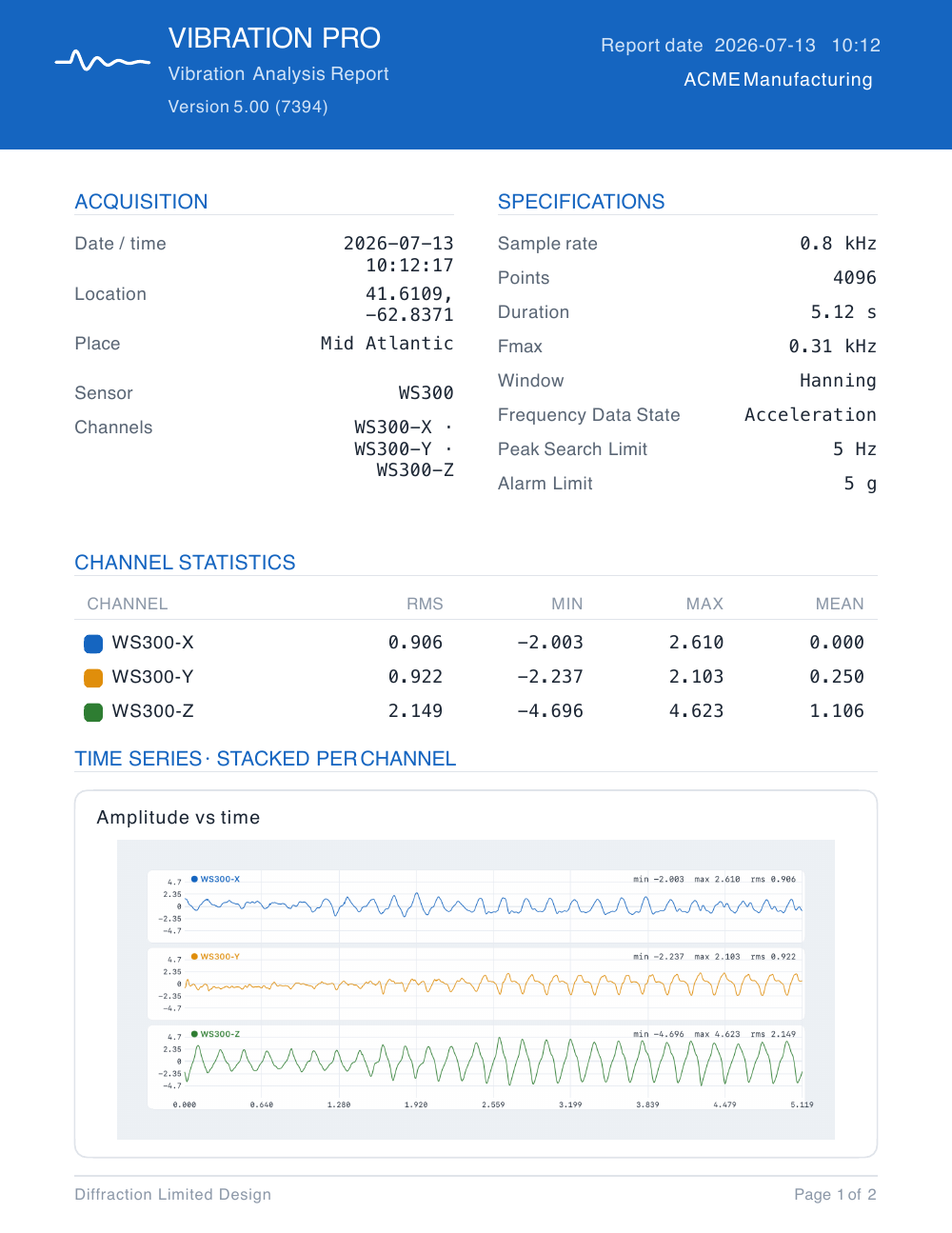
Task: Click the WS300-Y orange waveform plot
Action: 493,984
